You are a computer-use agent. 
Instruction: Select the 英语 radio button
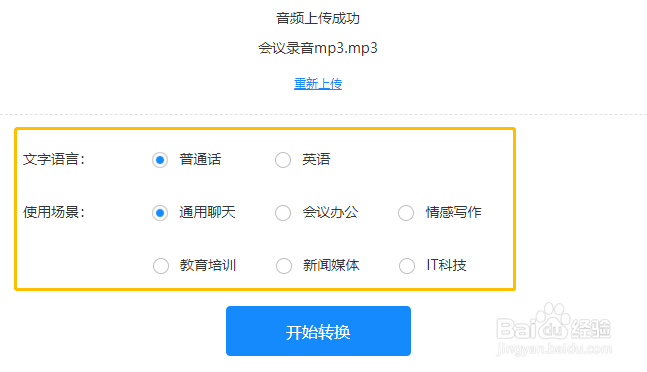coord(283,160)
